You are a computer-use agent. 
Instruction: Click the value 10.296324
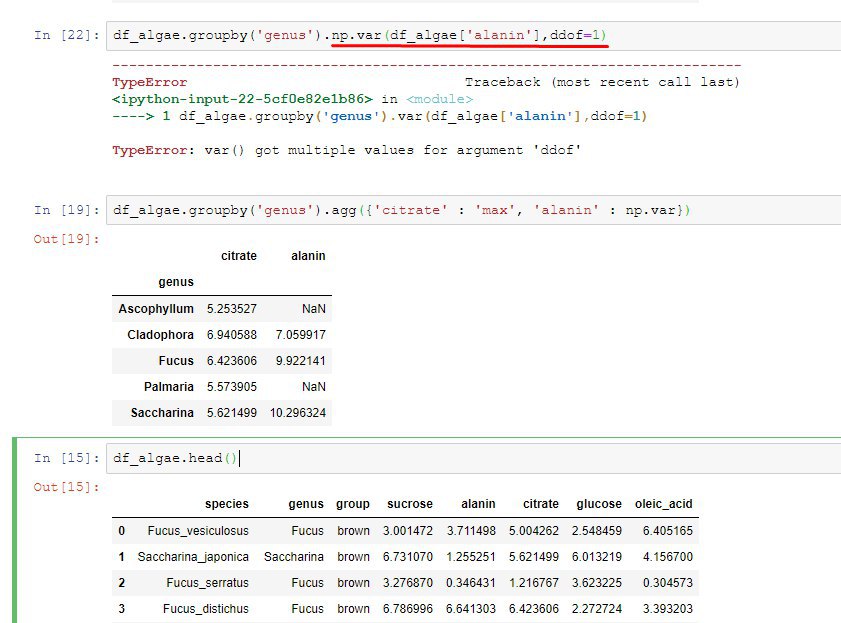(x=298, y=413)
